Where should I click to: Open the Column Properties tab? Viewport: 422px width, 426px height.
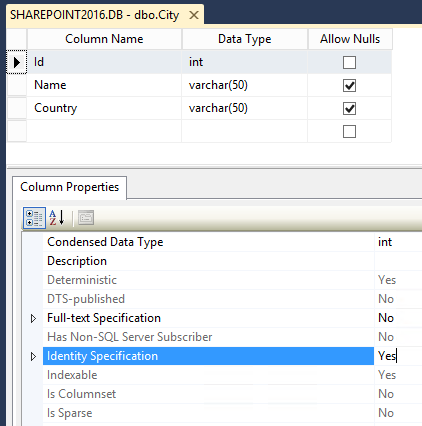(69, 187)
